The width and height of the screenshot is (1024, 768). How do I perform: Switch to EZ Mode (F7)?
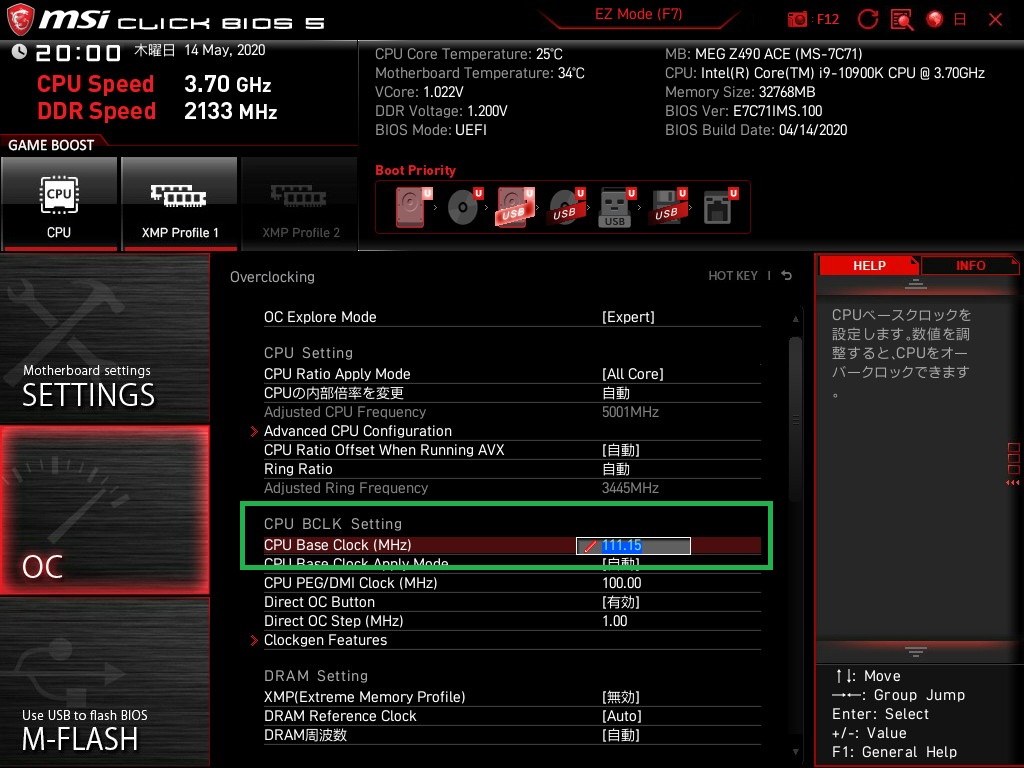click(x=639, y=14)
